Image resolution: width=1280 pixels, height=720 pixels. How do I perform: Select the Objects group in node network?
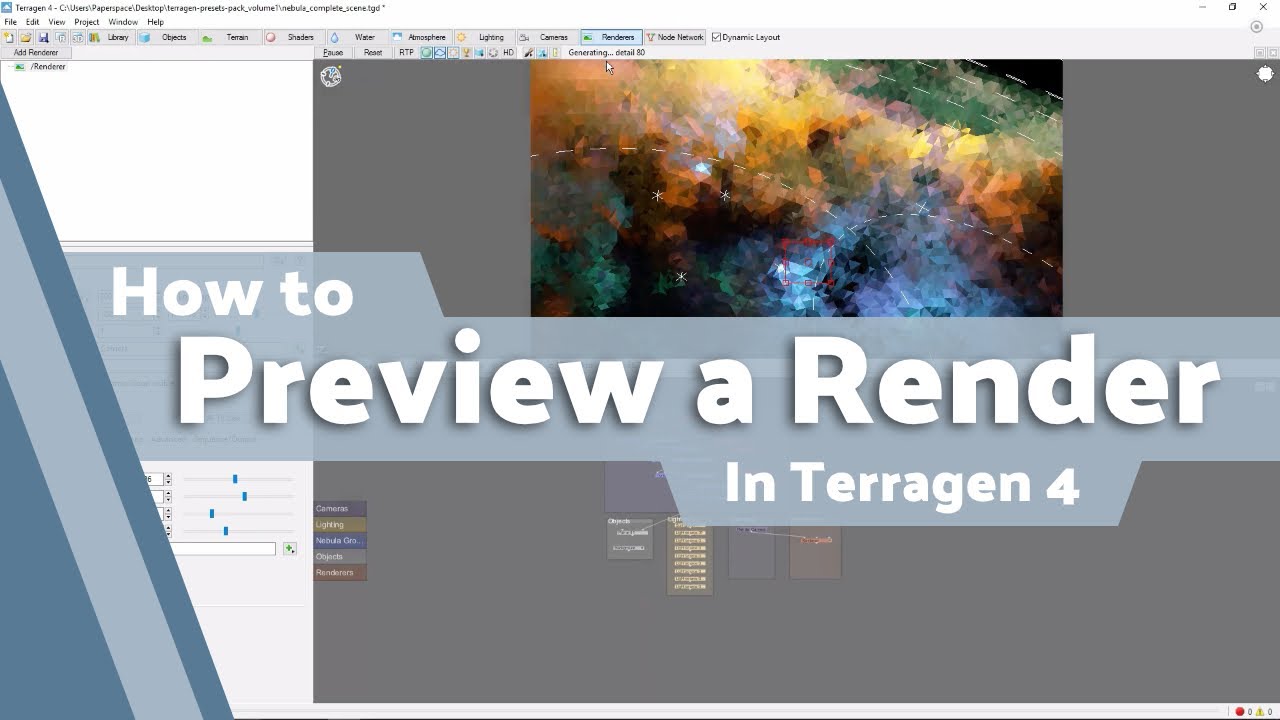click(340, 556)
